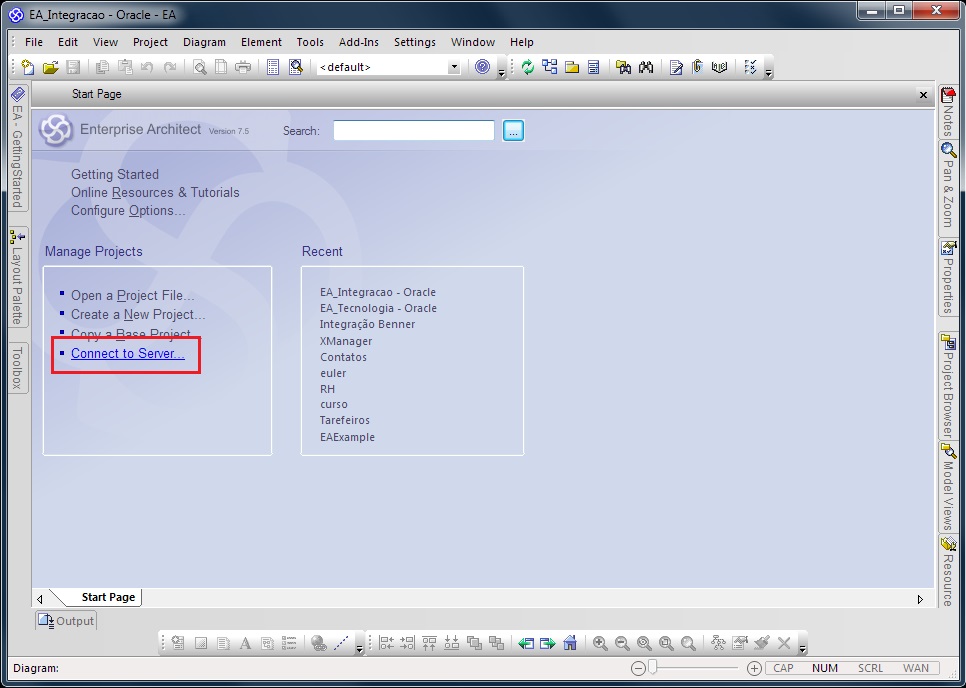
Task: Click the search ellipsis button on Start Page
Action: 513,131
